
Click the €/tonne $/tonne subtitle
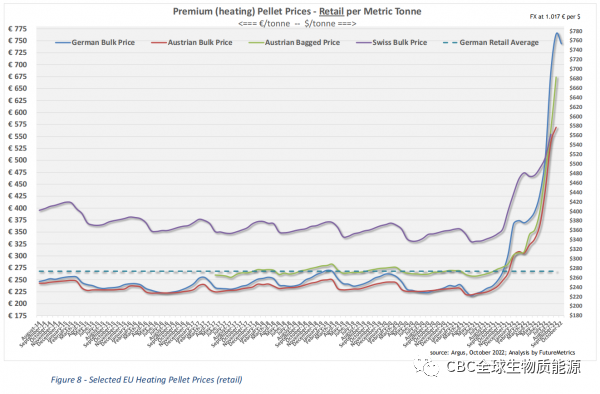[297, 24]
